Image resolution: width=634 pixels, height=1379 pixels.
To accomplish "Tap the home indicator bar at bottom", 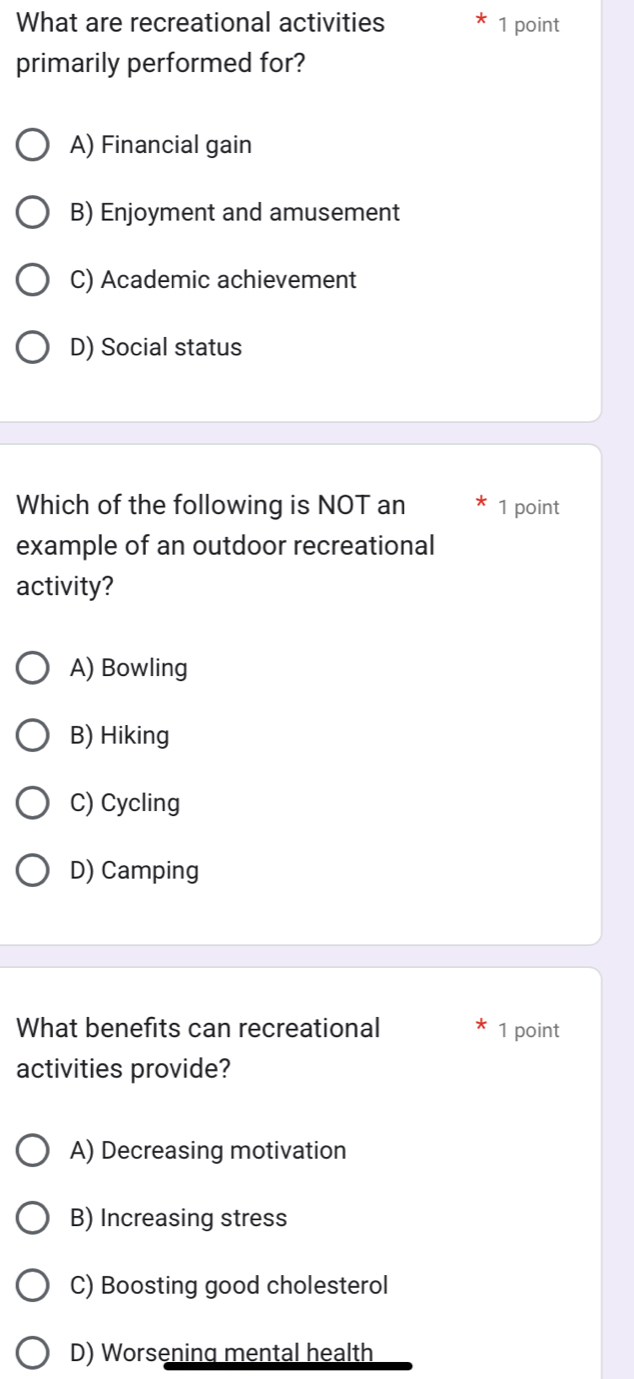I will 288,1365.
